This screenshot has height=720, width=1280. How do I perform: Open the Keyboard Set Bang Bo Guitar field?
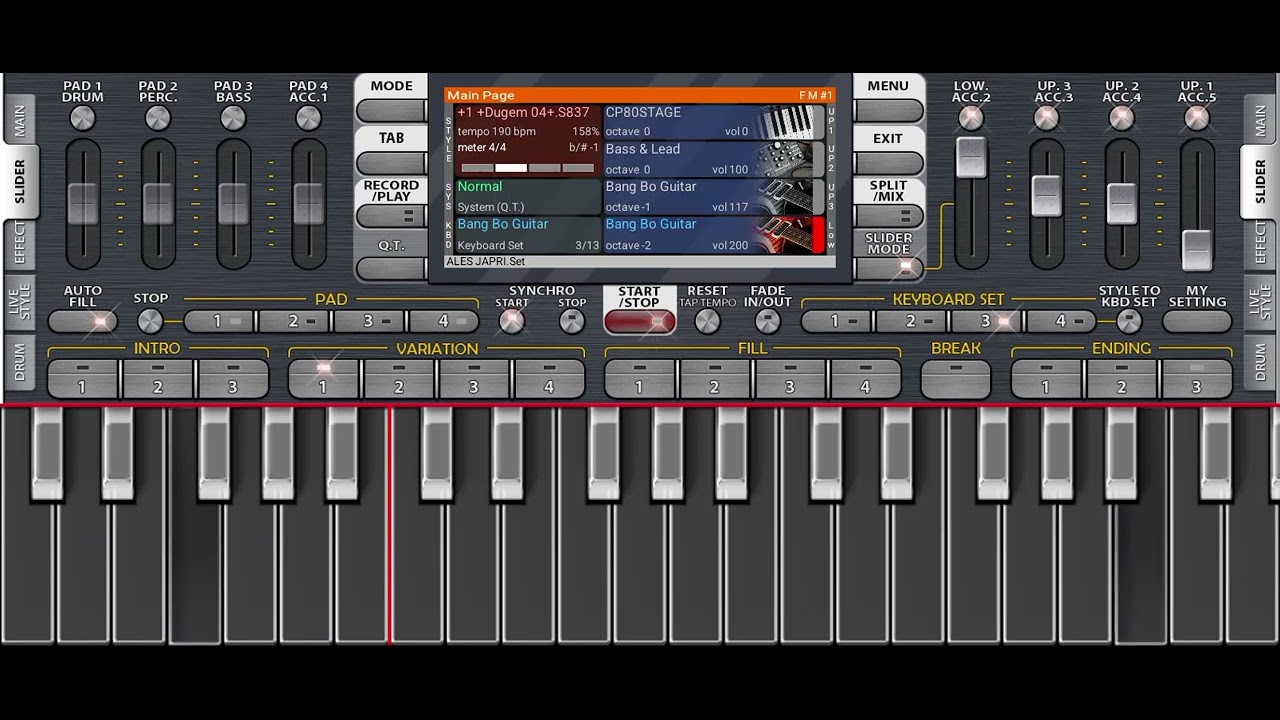528,234
